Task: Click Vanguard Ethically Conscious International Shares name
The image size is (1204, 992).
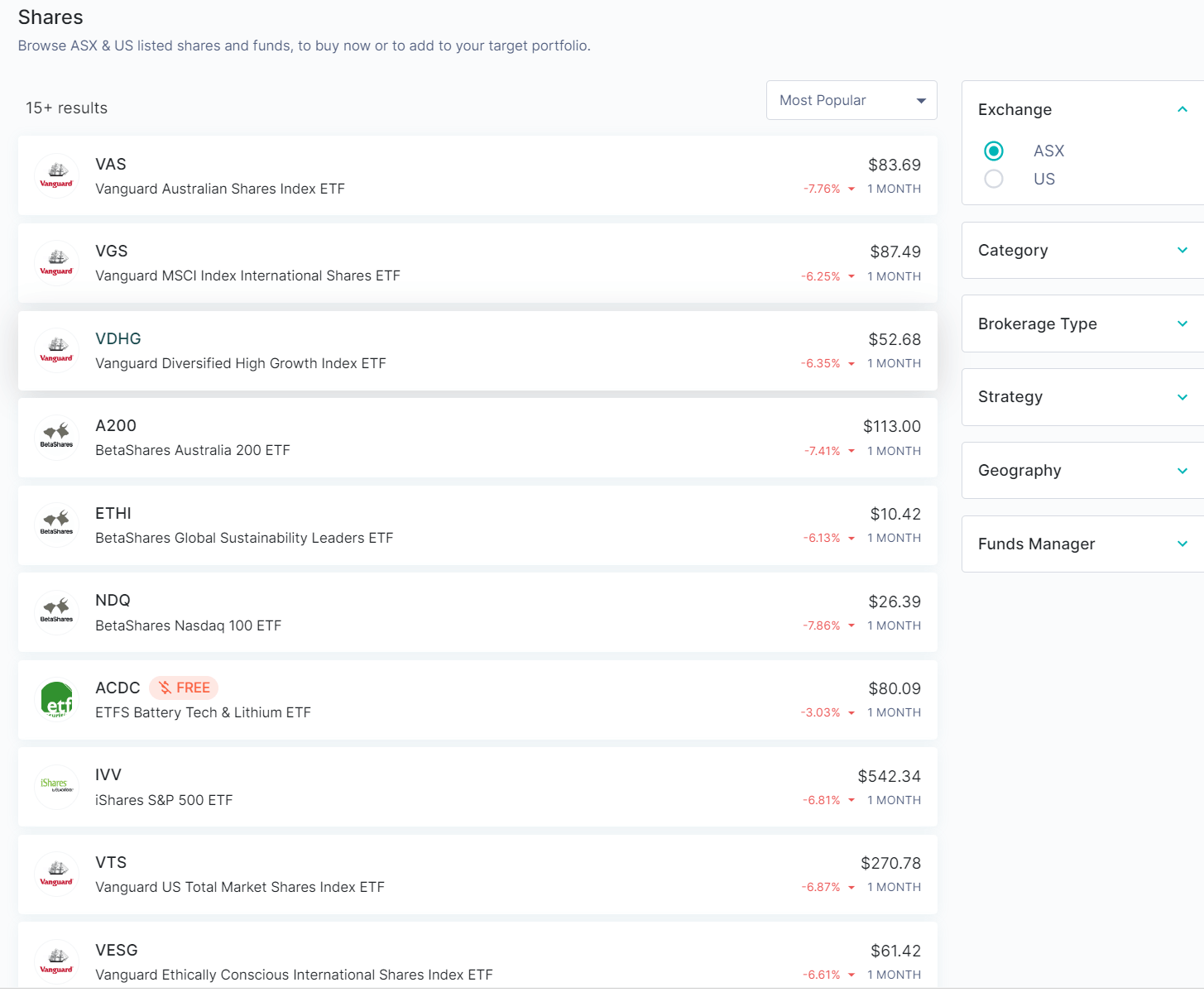Action: 294,975
